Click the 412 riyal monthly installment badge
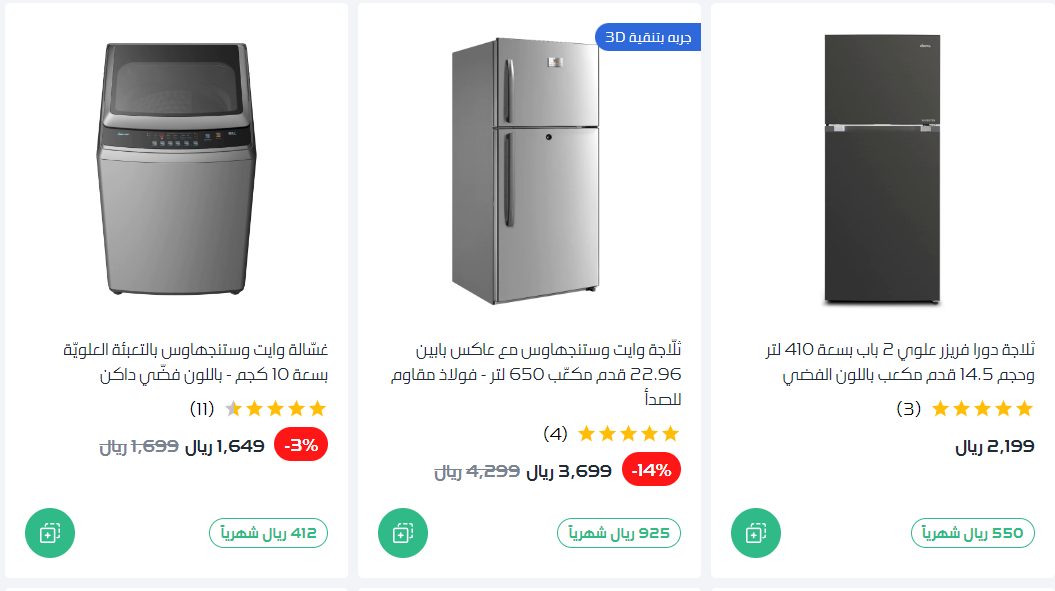The image size is (1055, 591). 268,534
